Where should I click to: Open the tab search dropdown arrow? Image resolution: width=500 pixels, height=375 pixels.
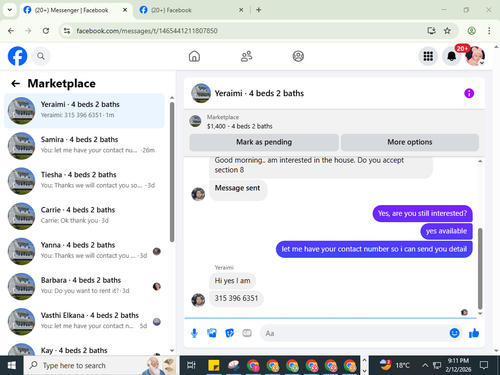[10, 10]
